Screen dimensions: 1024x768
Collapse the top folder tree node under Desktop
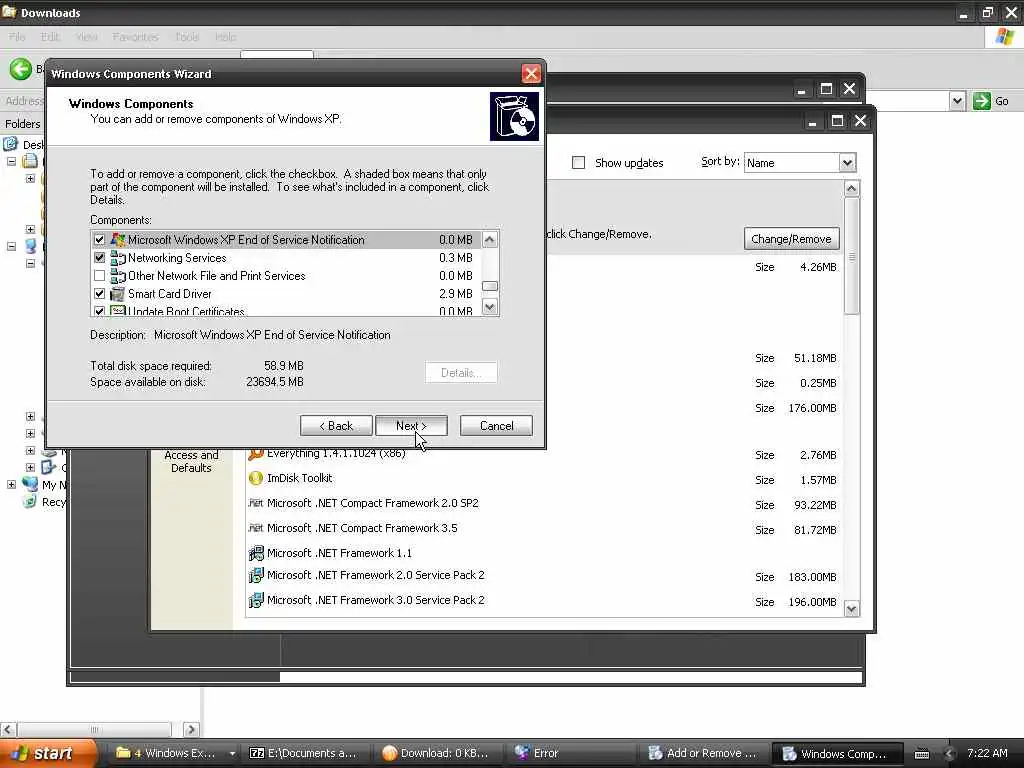tap(11, 161)
